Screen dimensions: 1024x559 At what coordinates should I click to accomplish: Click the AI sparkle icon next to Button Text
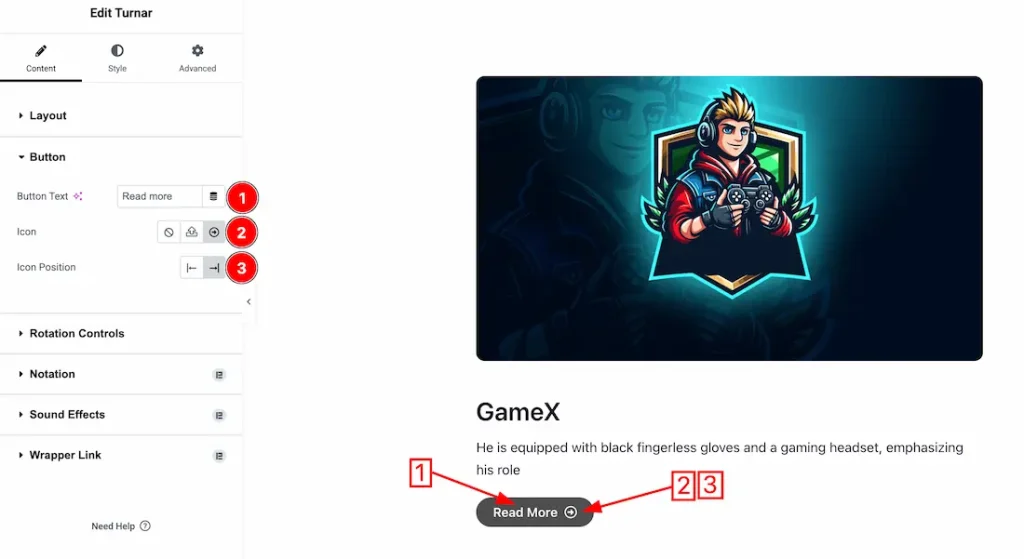pyautogui.click(x=78, y=196)
